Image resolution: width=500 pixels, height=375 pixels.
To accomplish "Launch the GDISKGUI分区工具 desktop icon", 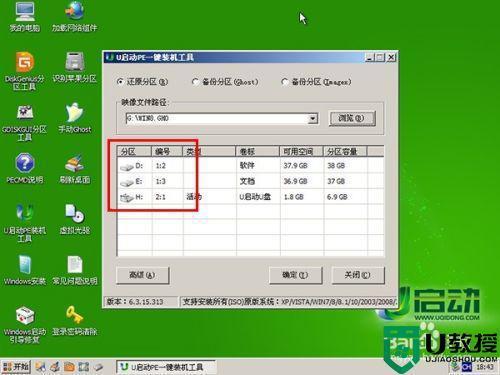I will [x=25, y=123].
